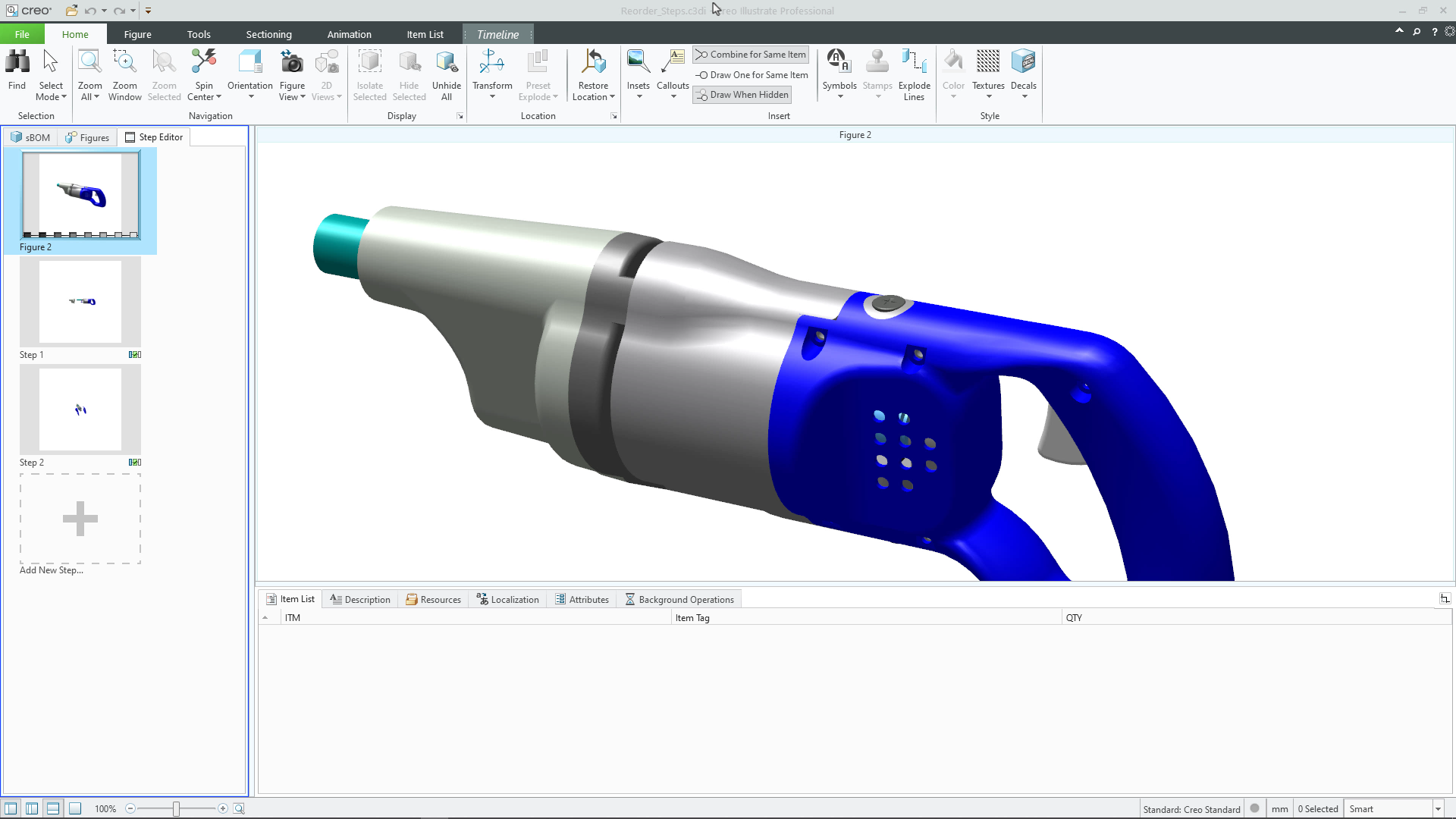The height and width of the screenshot is (819, 1456).
Task: Click the Callouts icon
Action: tap(673, 62)
